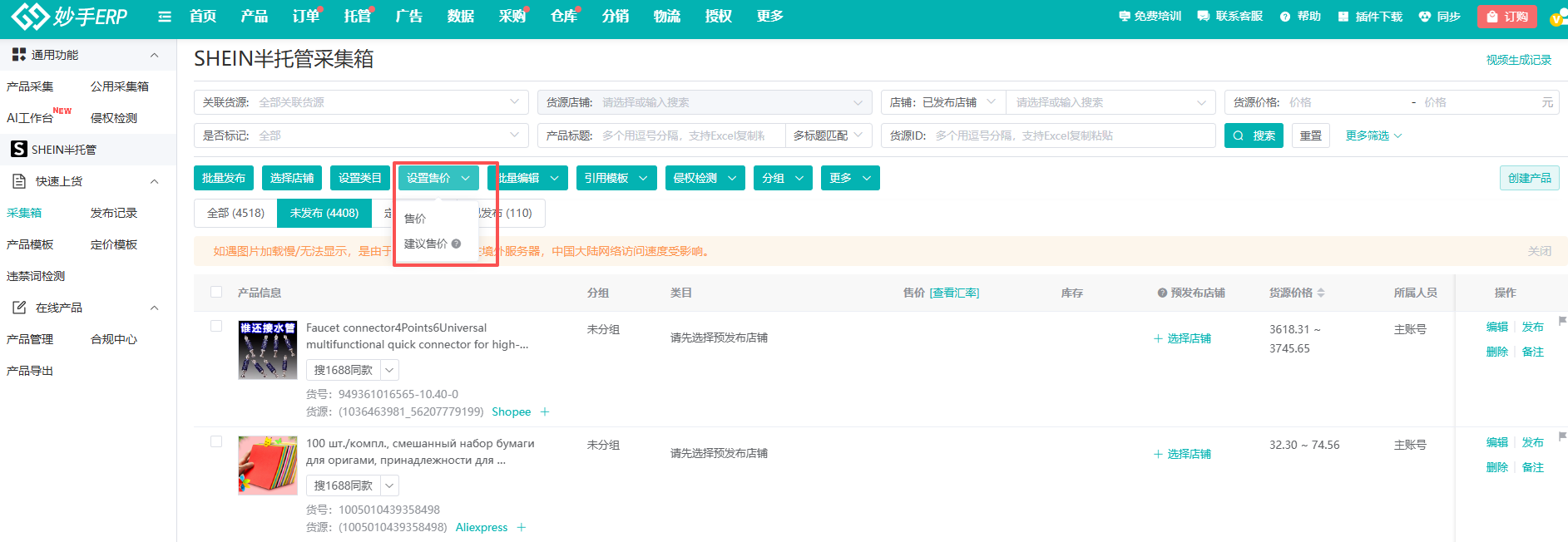Open 免费培训 in the top bar
Image resolution: width=1568 pixels, height=542 pixels.
(x=1150, y=17)
